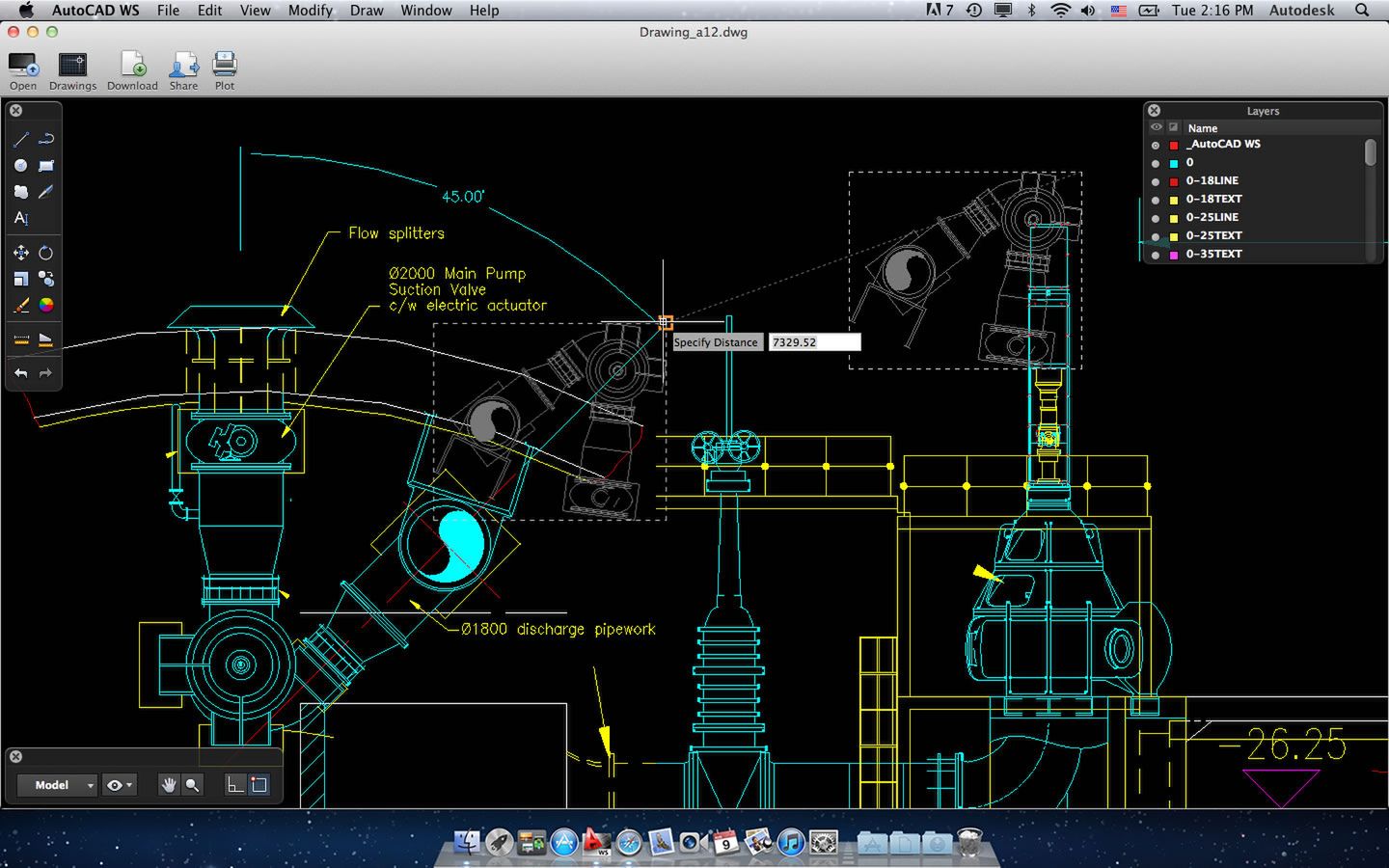Screen dimensions: 1389x868
Task: Hide the 0-25TEXT layer
Action: pyautogui.click(x=1156, y=236)
